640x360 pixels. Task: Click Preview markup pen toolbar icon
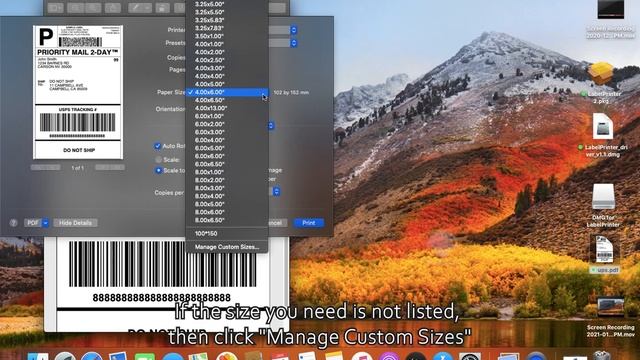[x=136, y=8]
